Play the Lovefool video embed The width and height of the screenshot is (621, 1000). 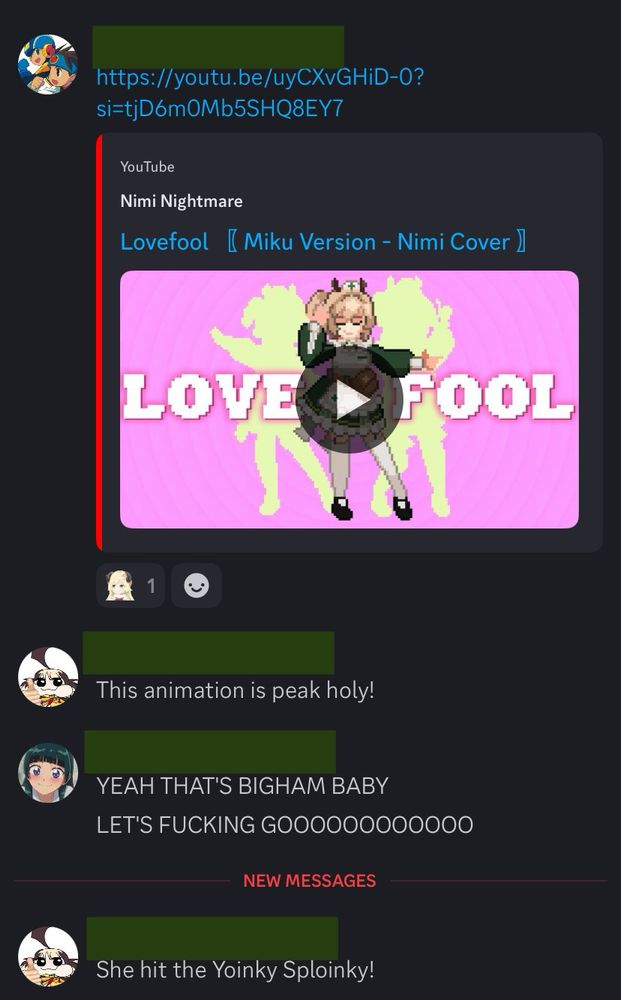tap(349, 401)
